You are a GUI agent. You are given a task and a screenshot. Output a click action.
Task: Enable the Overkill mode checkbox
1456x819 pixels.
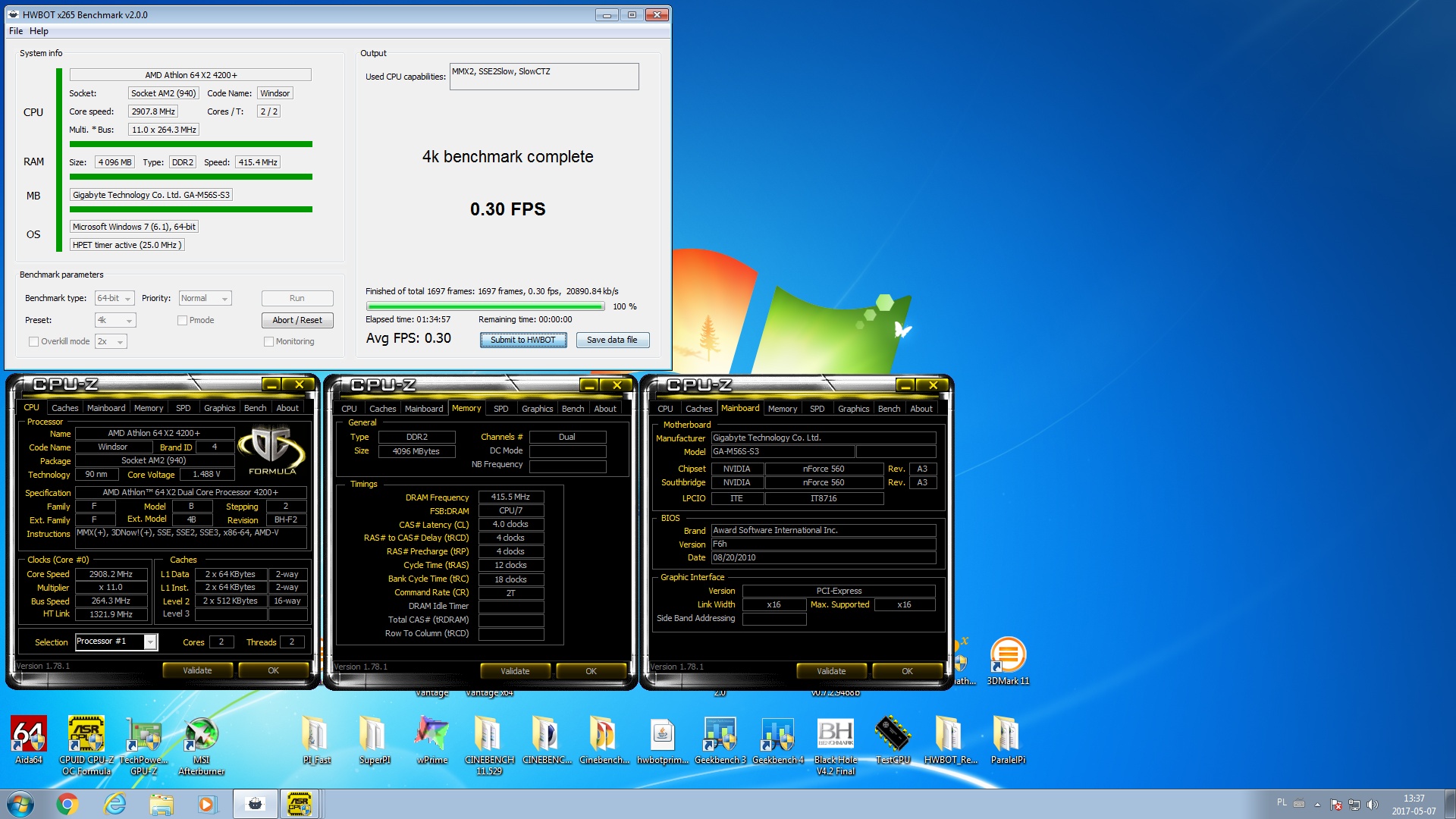pos(33,342)
